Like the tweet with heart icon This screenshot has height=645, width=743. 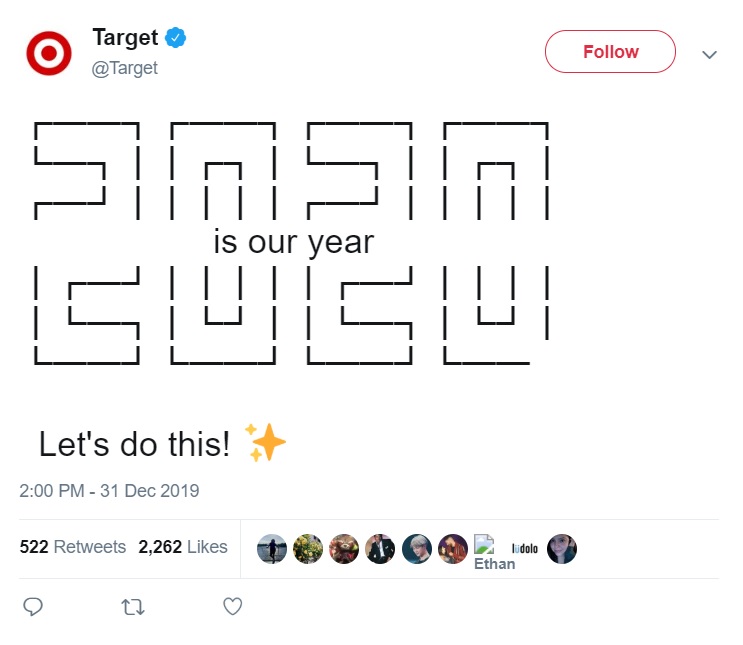click(233, 606)
